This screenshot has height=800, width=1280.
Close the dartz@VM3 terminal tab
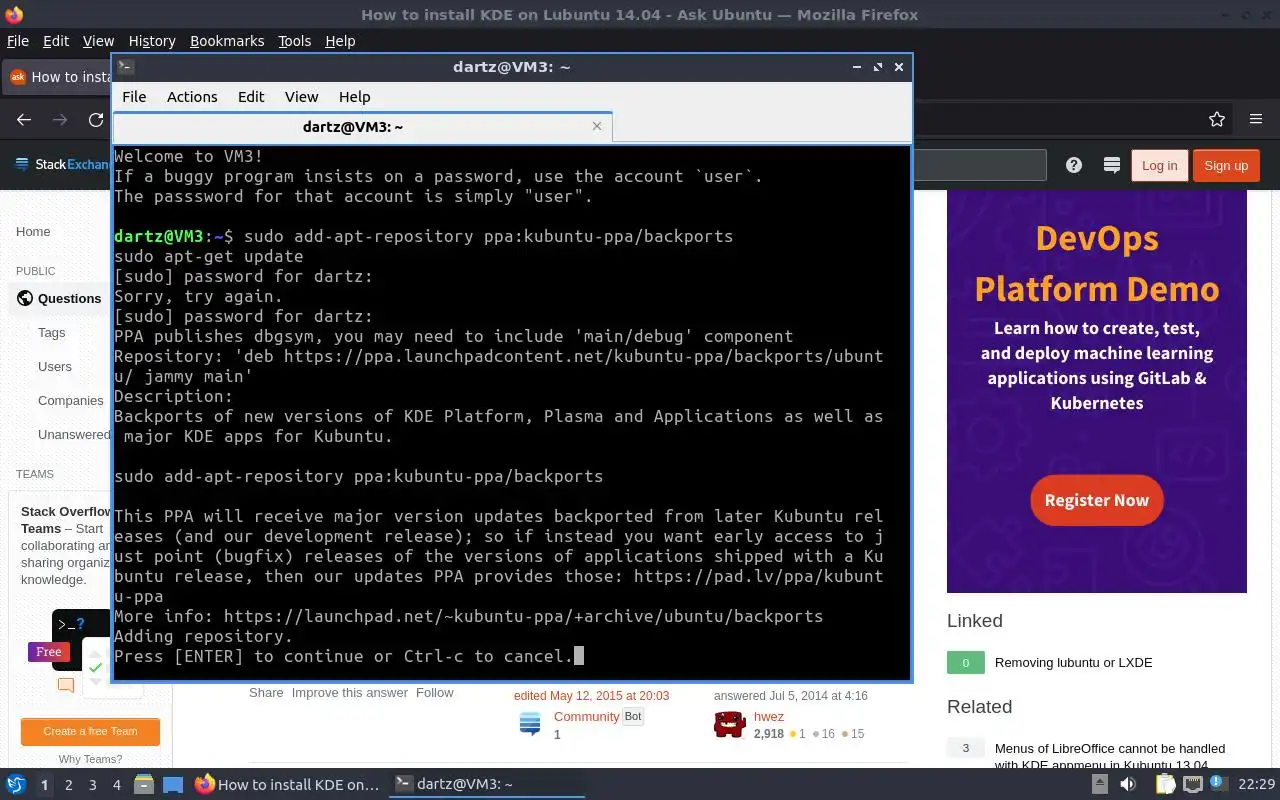(597, 126)
